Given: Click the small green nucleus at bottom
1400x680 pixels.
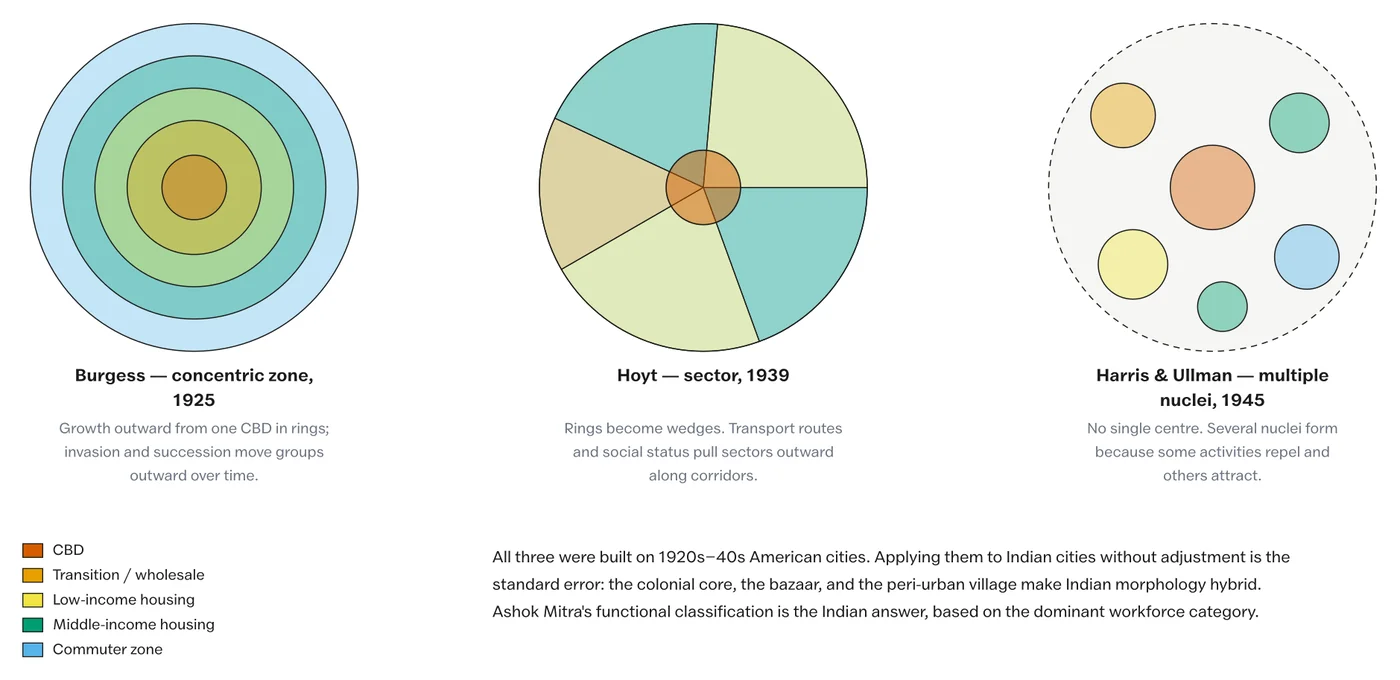Looking at the screenshot, I should pos(1222,306).
